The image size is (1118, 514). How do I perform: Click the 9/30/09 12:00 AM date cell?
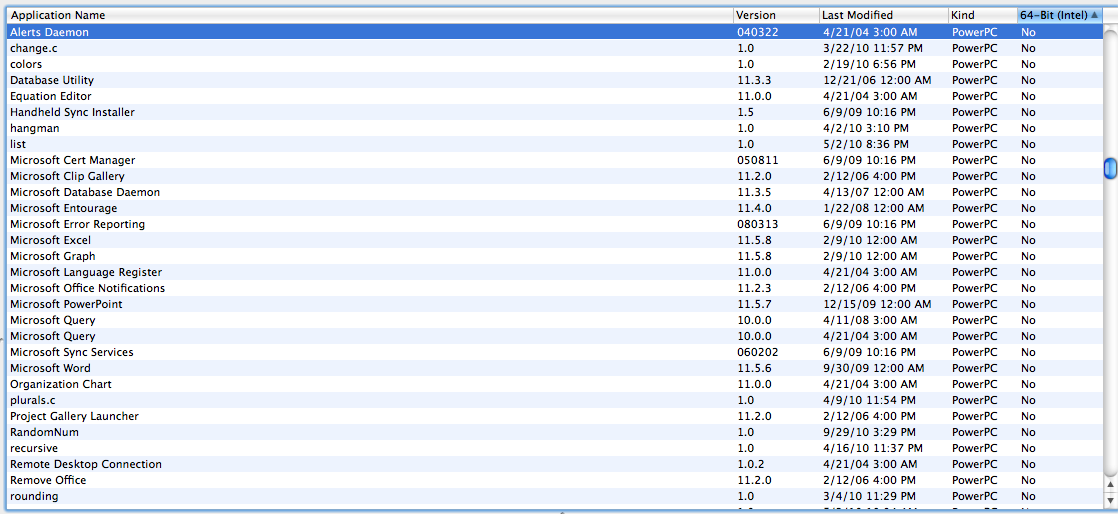click(873, 368)
